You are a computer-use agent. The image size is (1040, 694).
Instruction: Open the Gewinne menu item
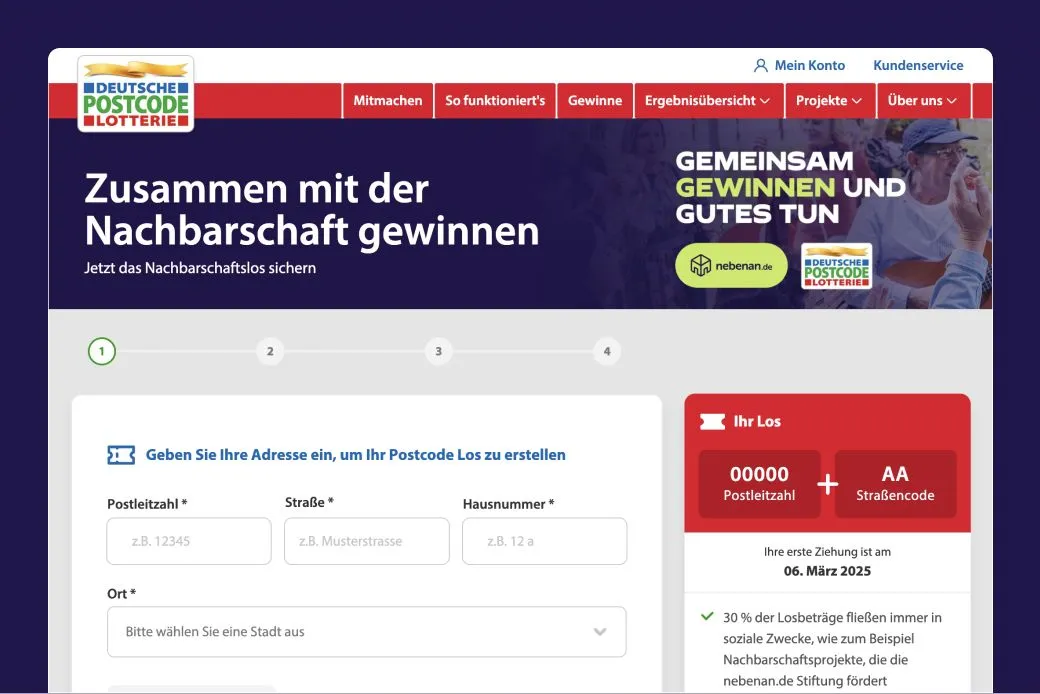coord(595,101)
